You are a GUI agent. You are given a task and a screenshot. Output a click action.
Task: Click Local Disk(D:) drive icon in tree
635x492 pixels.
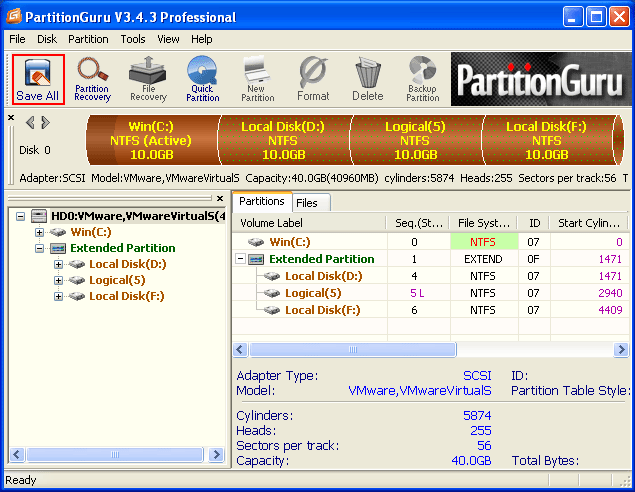77,264
